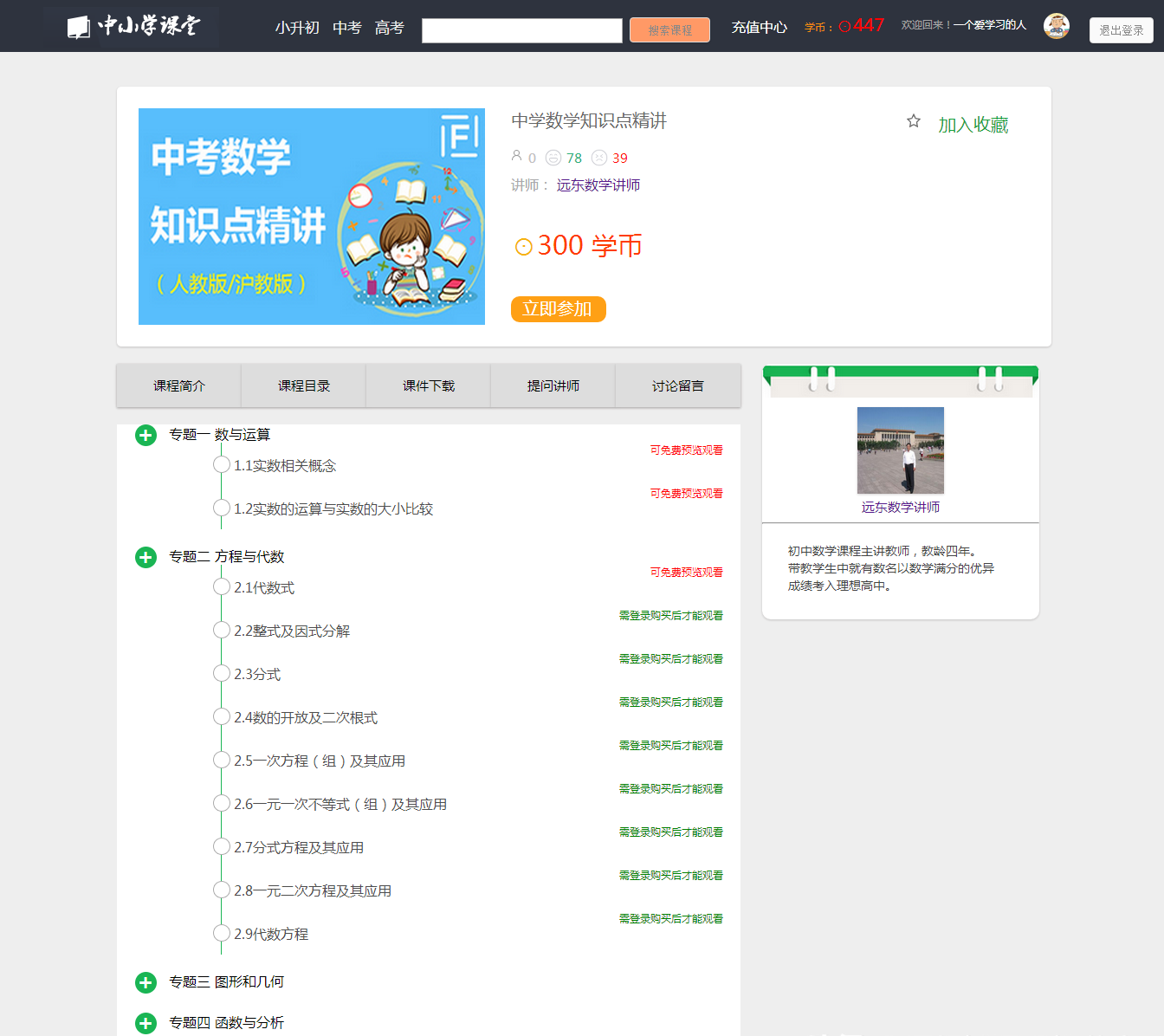The image size is (1164, 1036).
Task: Click the positive rating count 78
Action: 574,158
